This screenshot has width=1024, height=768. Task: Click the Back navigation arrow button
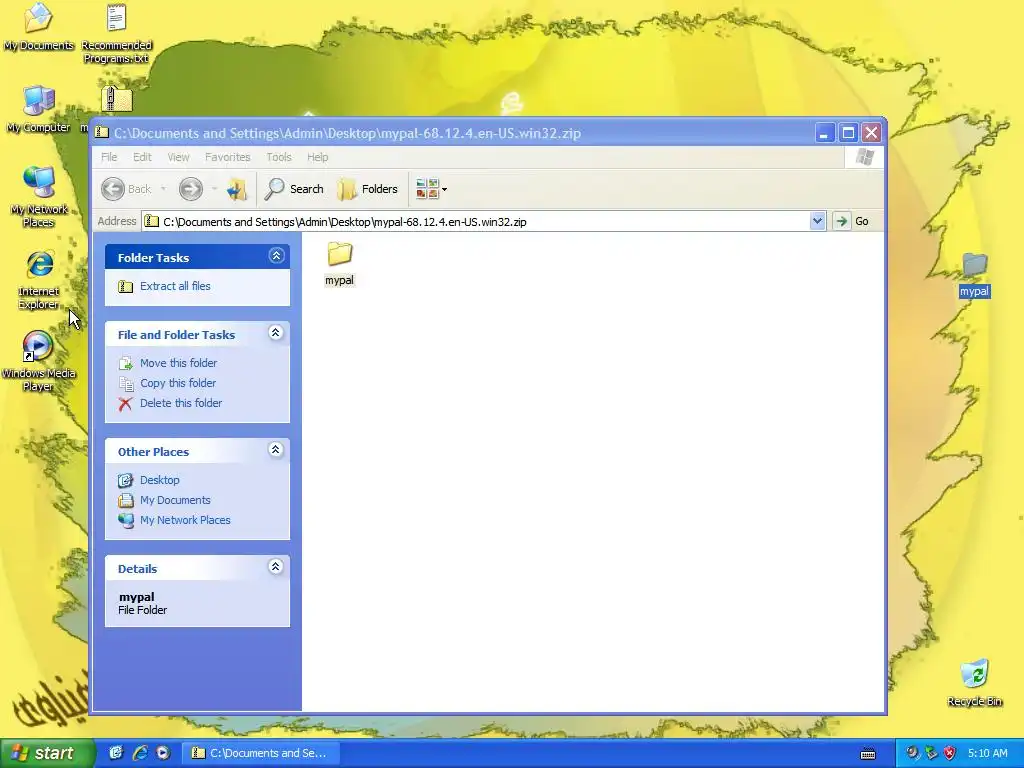[127, 189]
